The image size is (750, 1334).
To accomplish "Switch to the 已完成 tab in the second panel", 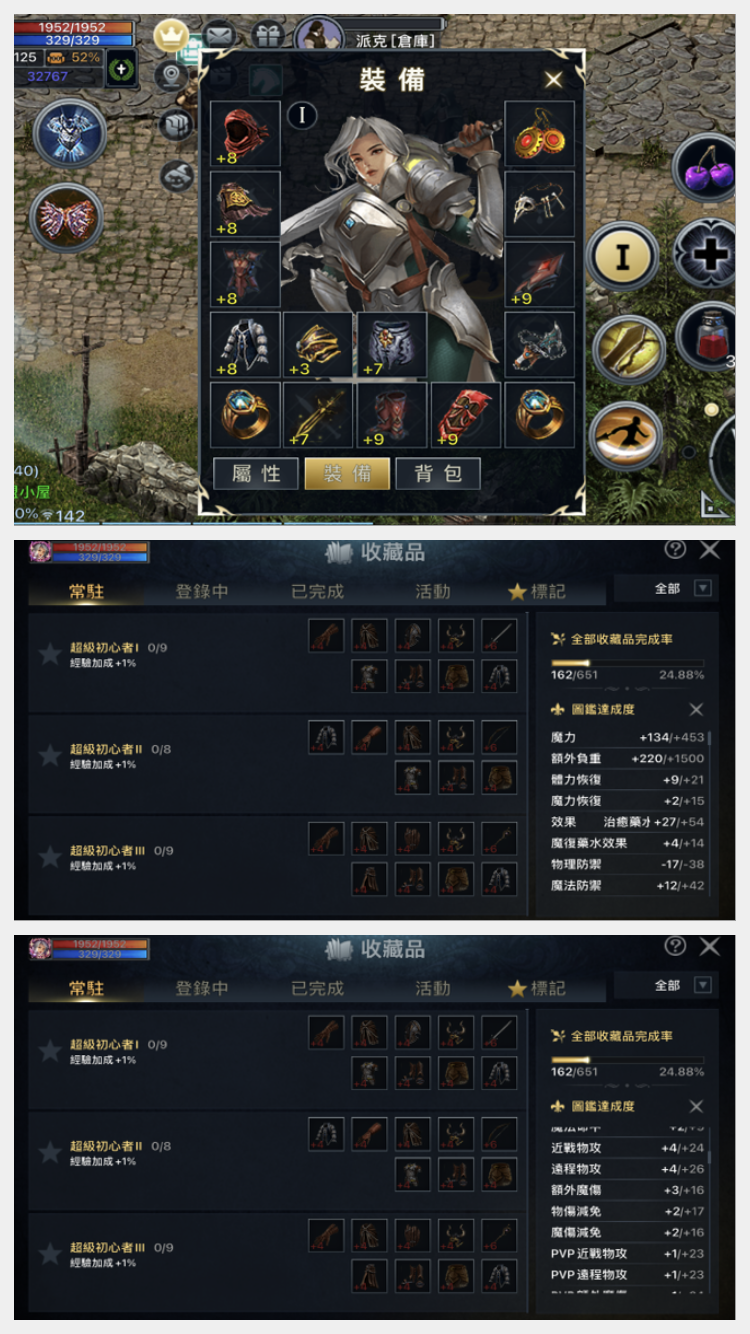I will coord(317,988).
